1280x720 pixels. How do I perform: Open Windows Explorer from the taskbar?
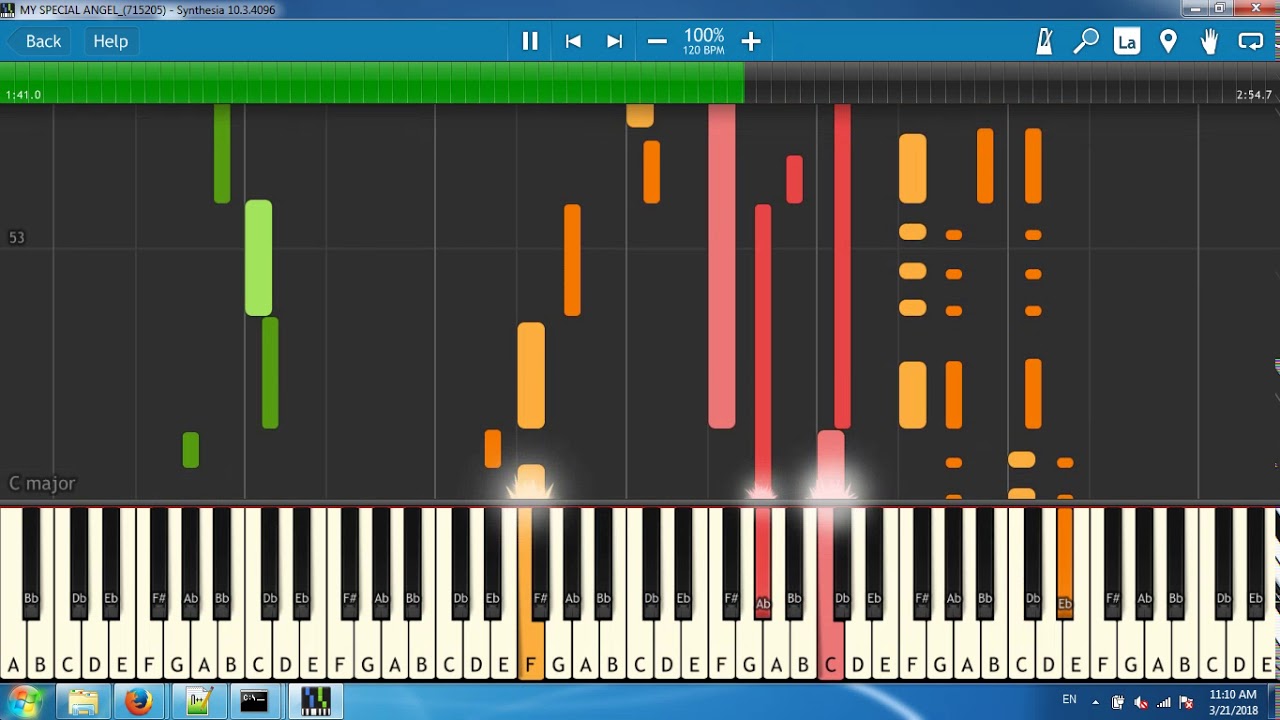click(83, 702)
